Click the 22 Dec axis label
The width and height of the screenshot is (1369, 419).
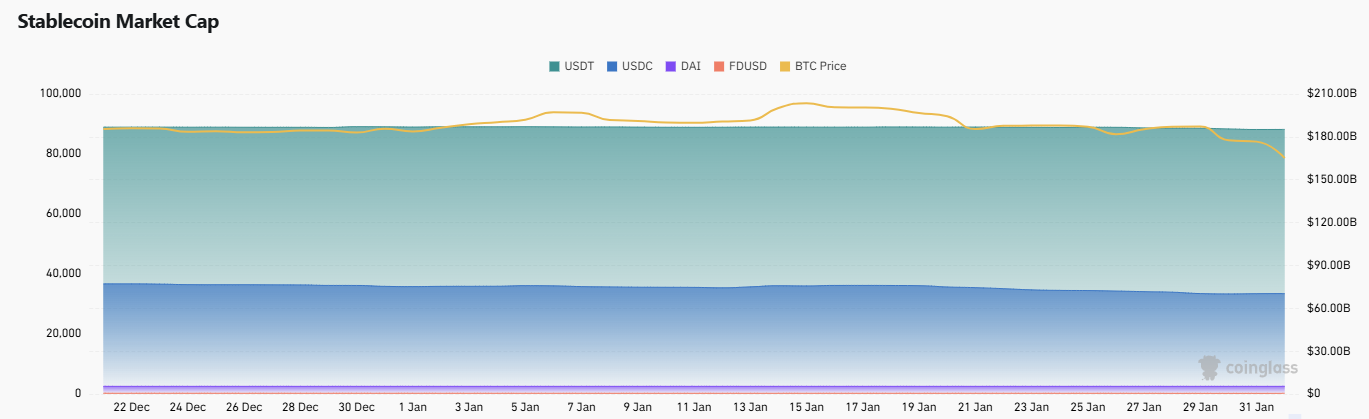132,408
